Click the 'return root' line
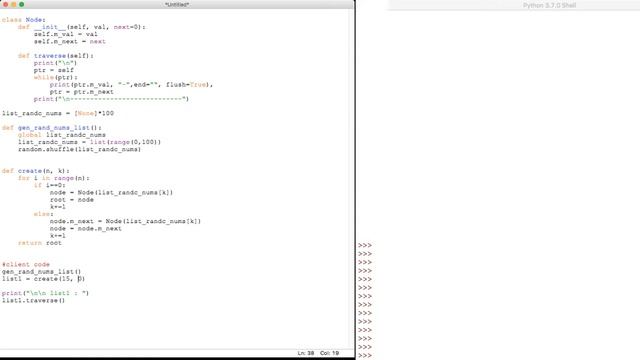640x360 pixels. [40, 243]
